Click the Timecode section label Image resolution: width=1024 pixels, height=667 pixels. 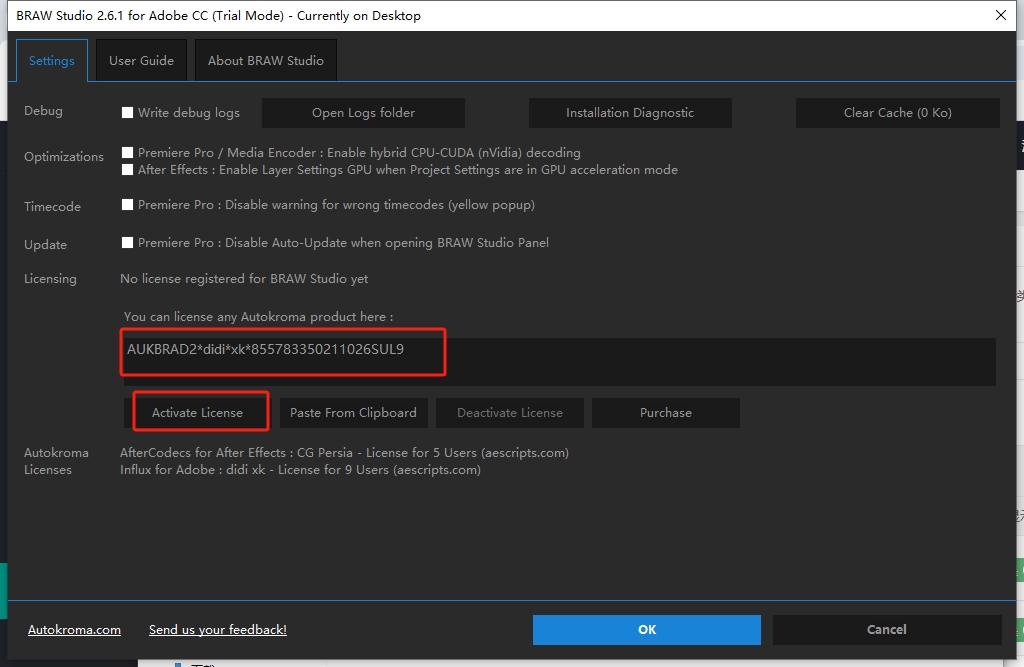coord(52,206)
